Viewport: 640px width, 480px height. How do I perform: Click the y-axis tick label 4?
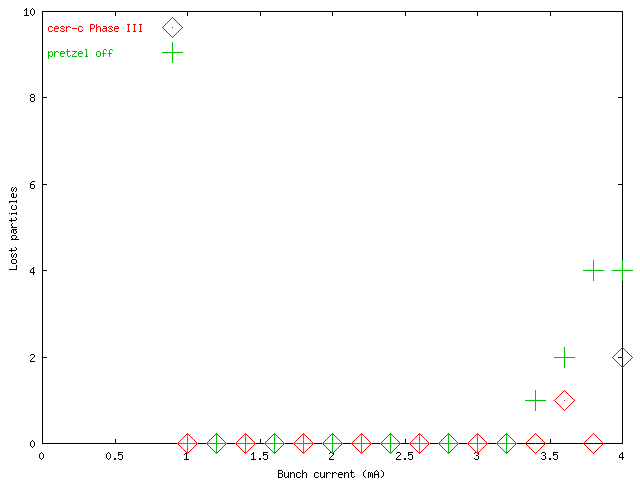tap(32, 271)
